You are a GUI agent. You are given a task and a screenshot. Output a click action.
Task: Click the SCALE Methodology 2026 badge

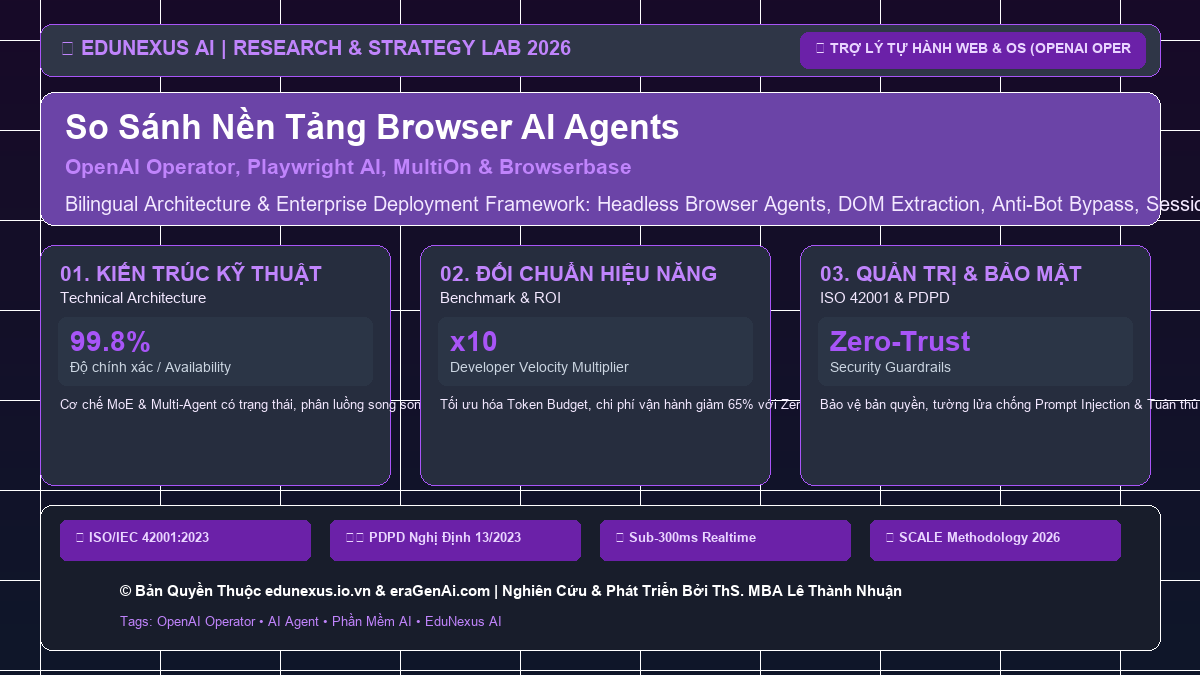point(995,540)
